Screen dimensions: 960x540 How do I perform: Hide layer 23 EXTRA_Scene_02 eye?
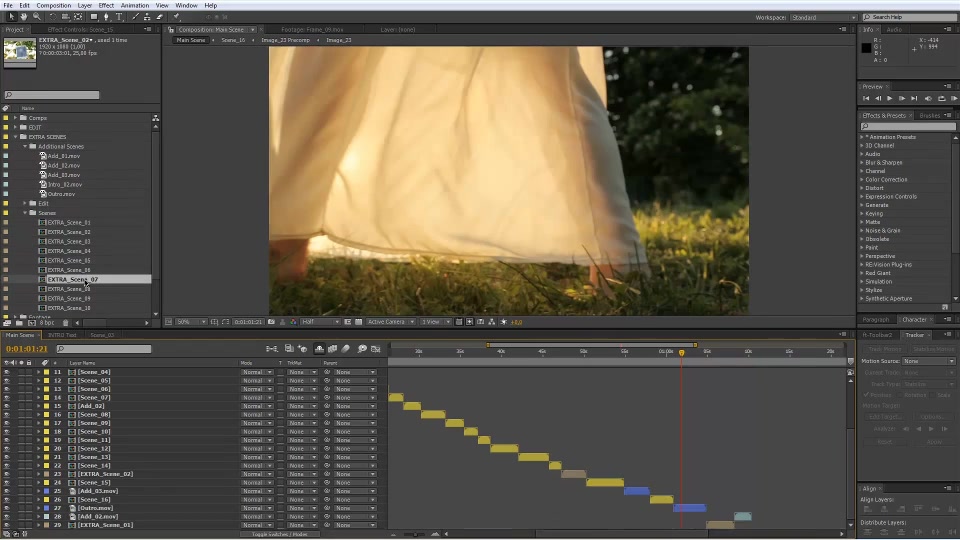7,474
